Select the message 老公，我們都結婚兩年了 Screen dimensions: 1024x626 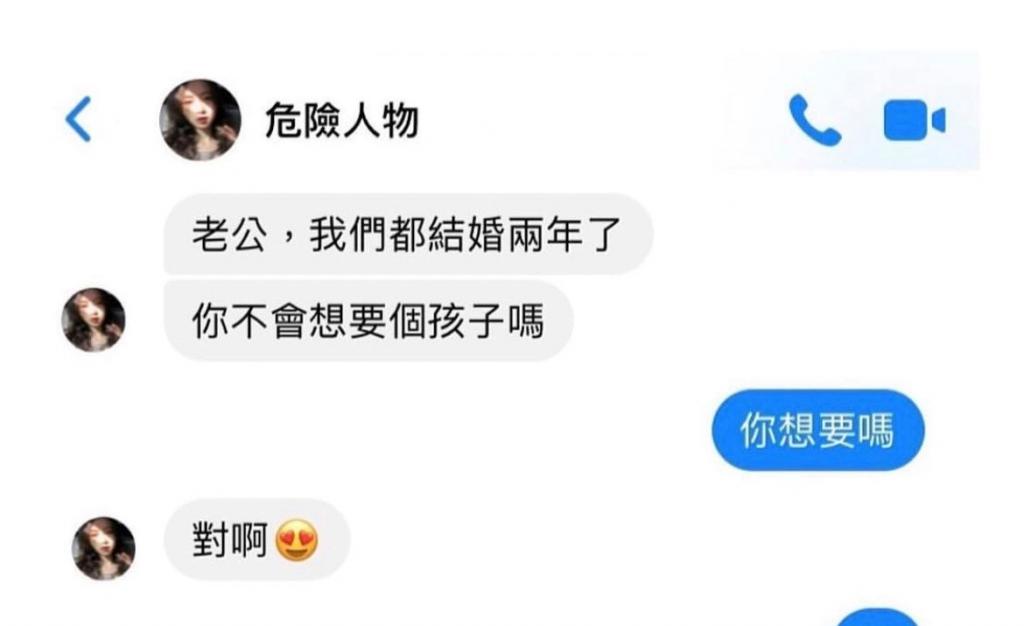(408, 234)
